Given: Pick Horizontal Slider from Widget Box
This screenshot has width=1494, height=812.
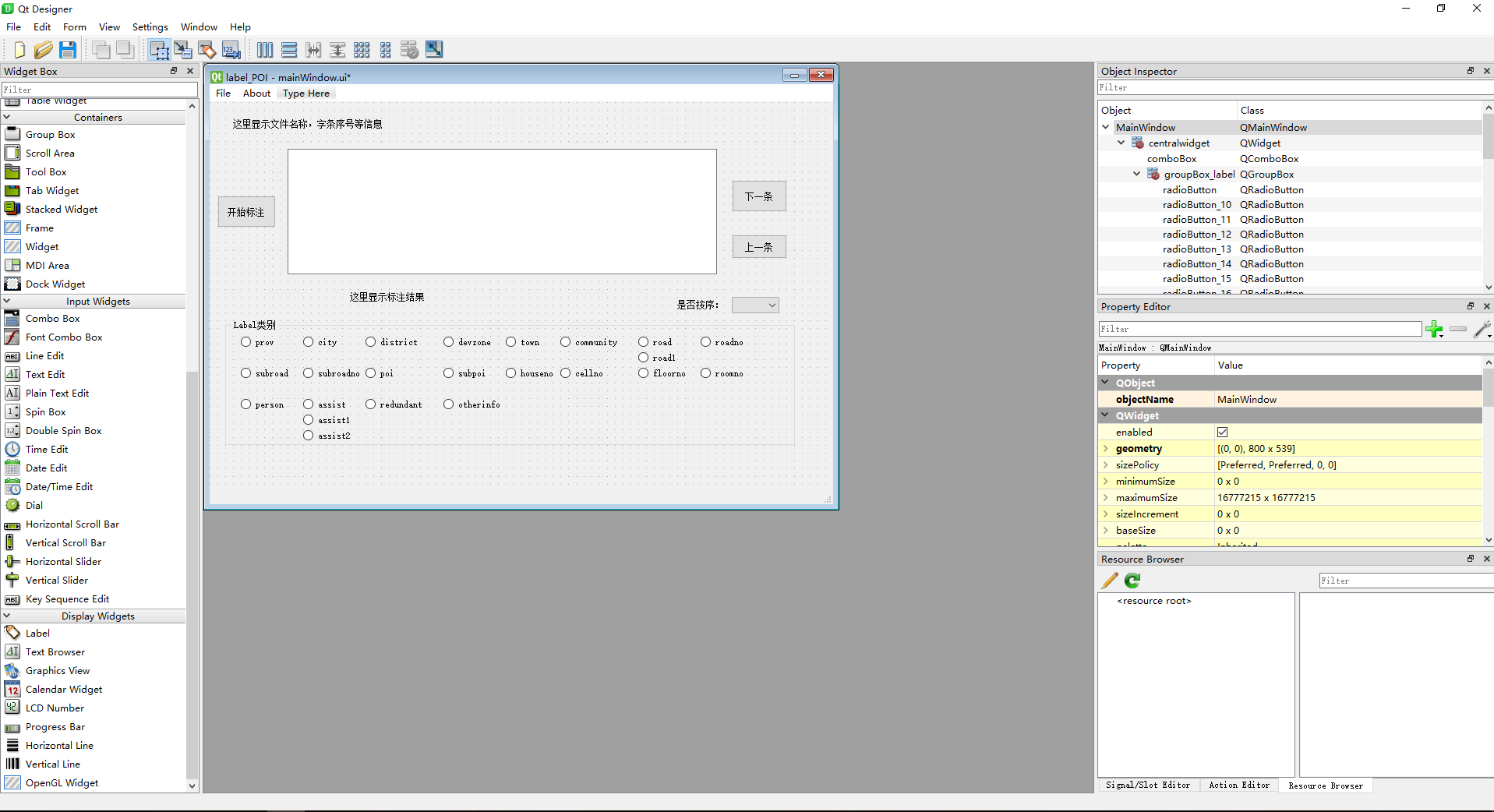Looking at the screenshot, I should [x=63, y=562].
